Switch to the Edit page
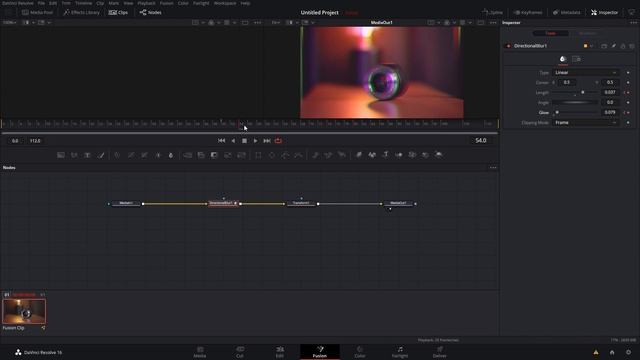The width and height of the screenshot is (640, 360). click(280, 352)
